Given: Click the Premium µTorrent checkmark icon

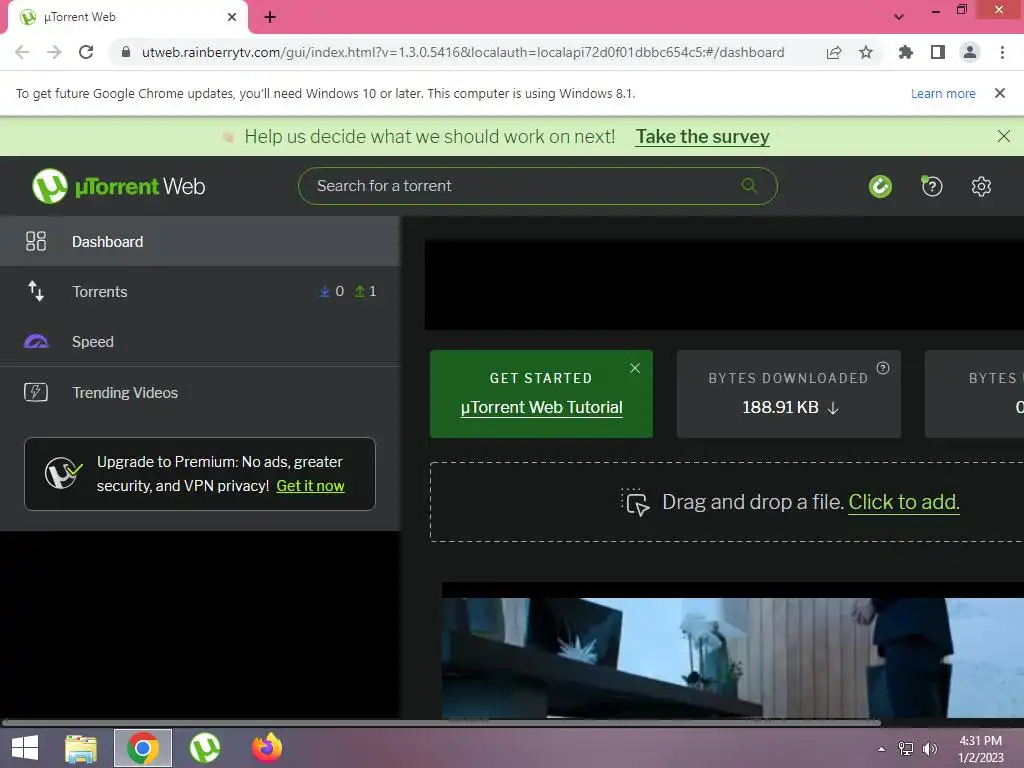Looking at the screenshot, I should pyautogui.click(x=63, y=473).
